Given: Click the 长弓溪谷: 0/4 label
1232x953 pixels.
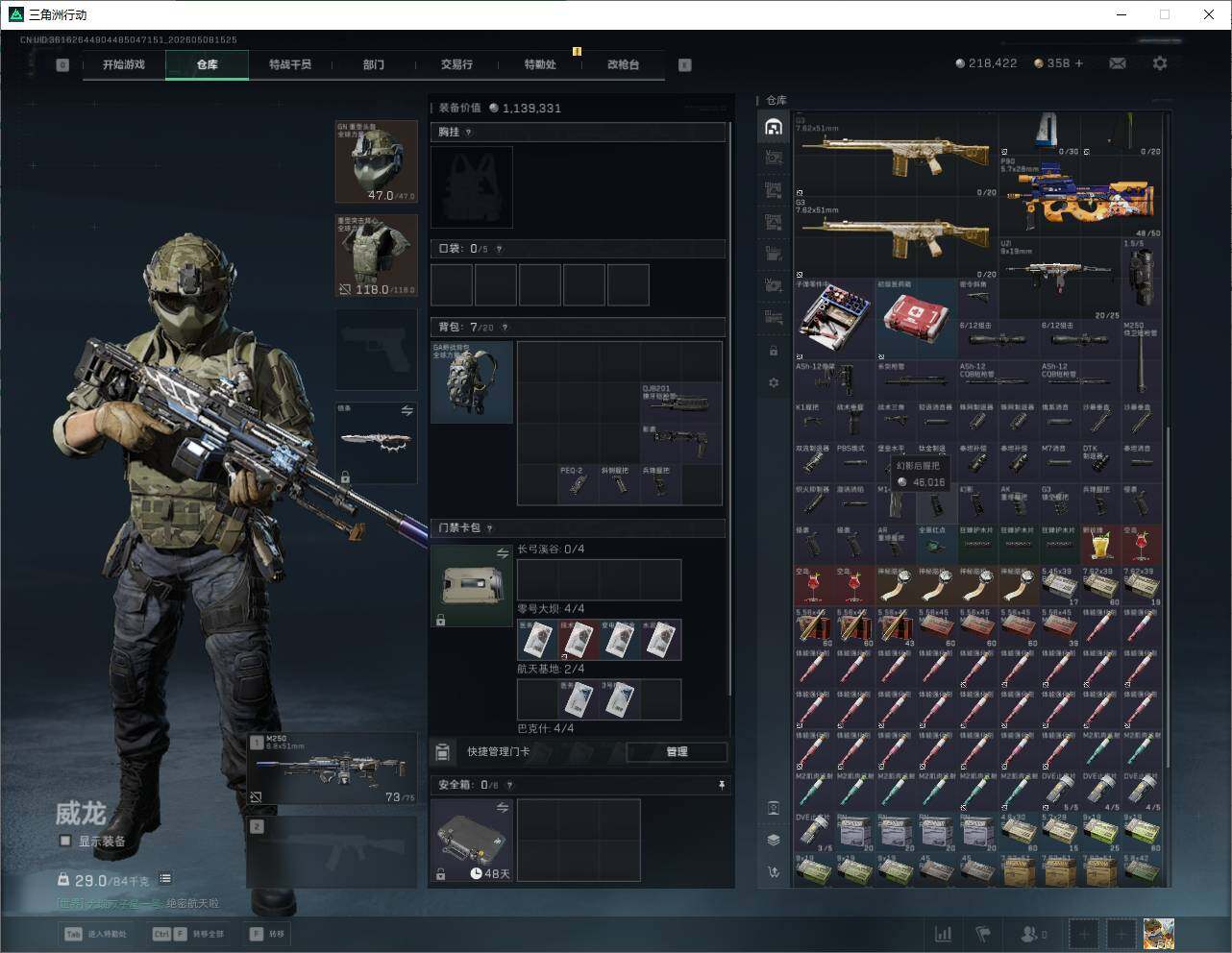Looking at the screenshot, I should [x=551, y=550].
